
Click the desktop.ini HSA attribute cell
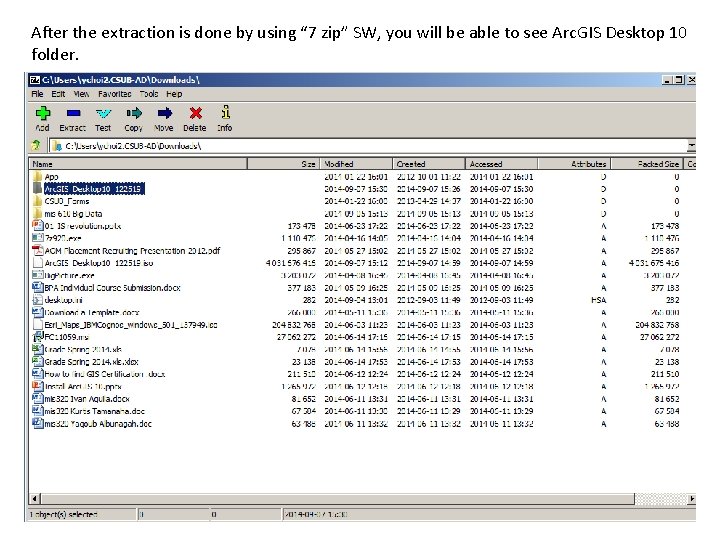[598, 300]
